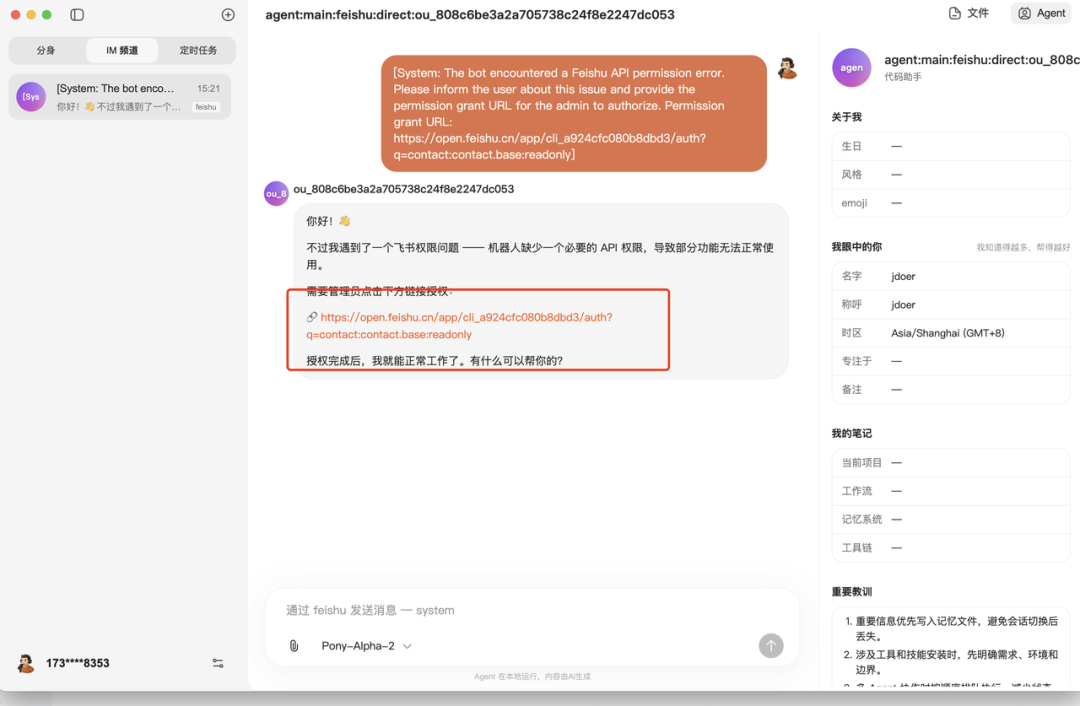The image size is (1080, 706).
Task: Toggle the sidebar icon at top left
Action: (x=77, y=14)
